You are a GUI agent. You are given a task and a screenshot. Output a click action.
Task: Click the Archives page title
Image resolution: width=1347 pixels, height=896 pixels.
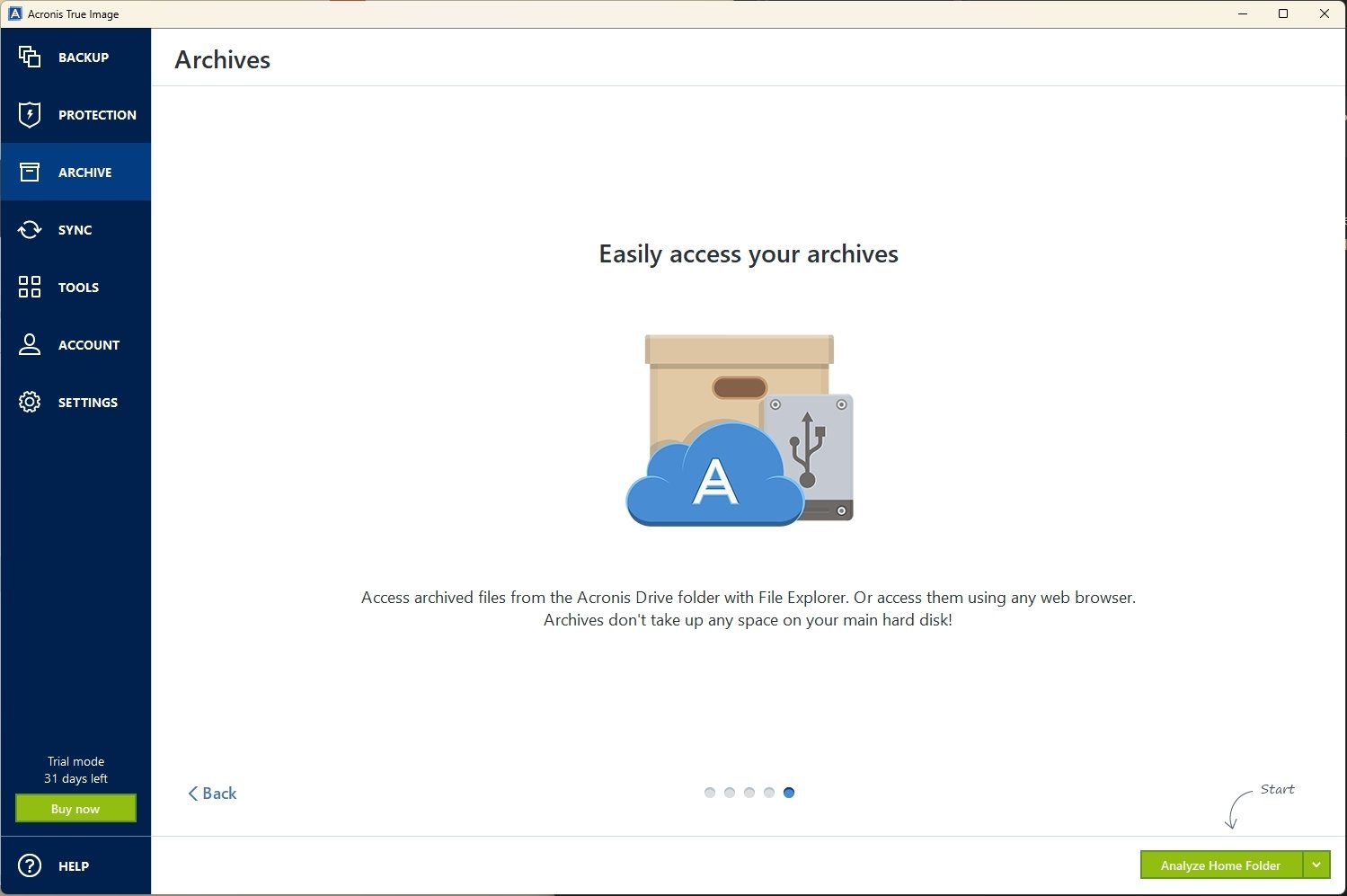coord(222,59)
